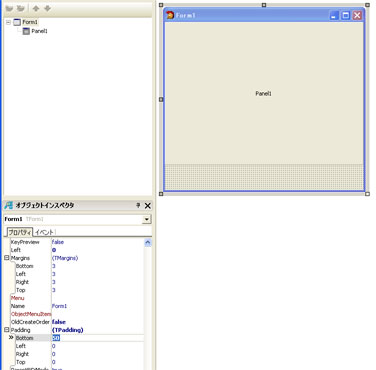376x370 pixels.
Task: Collapse the Form1 node in the structure tree
Action: click(x=8, y=22)
